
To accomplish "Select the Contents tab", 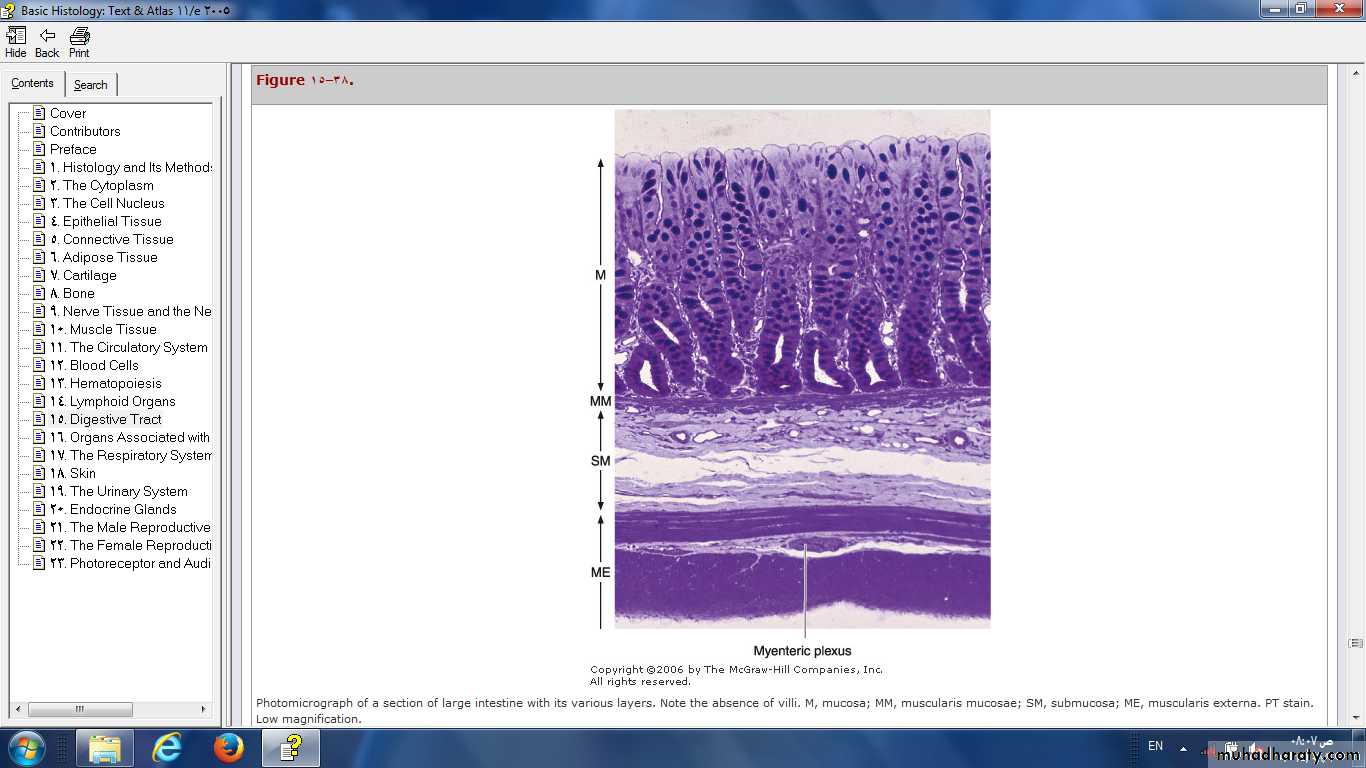I will 33,84.
